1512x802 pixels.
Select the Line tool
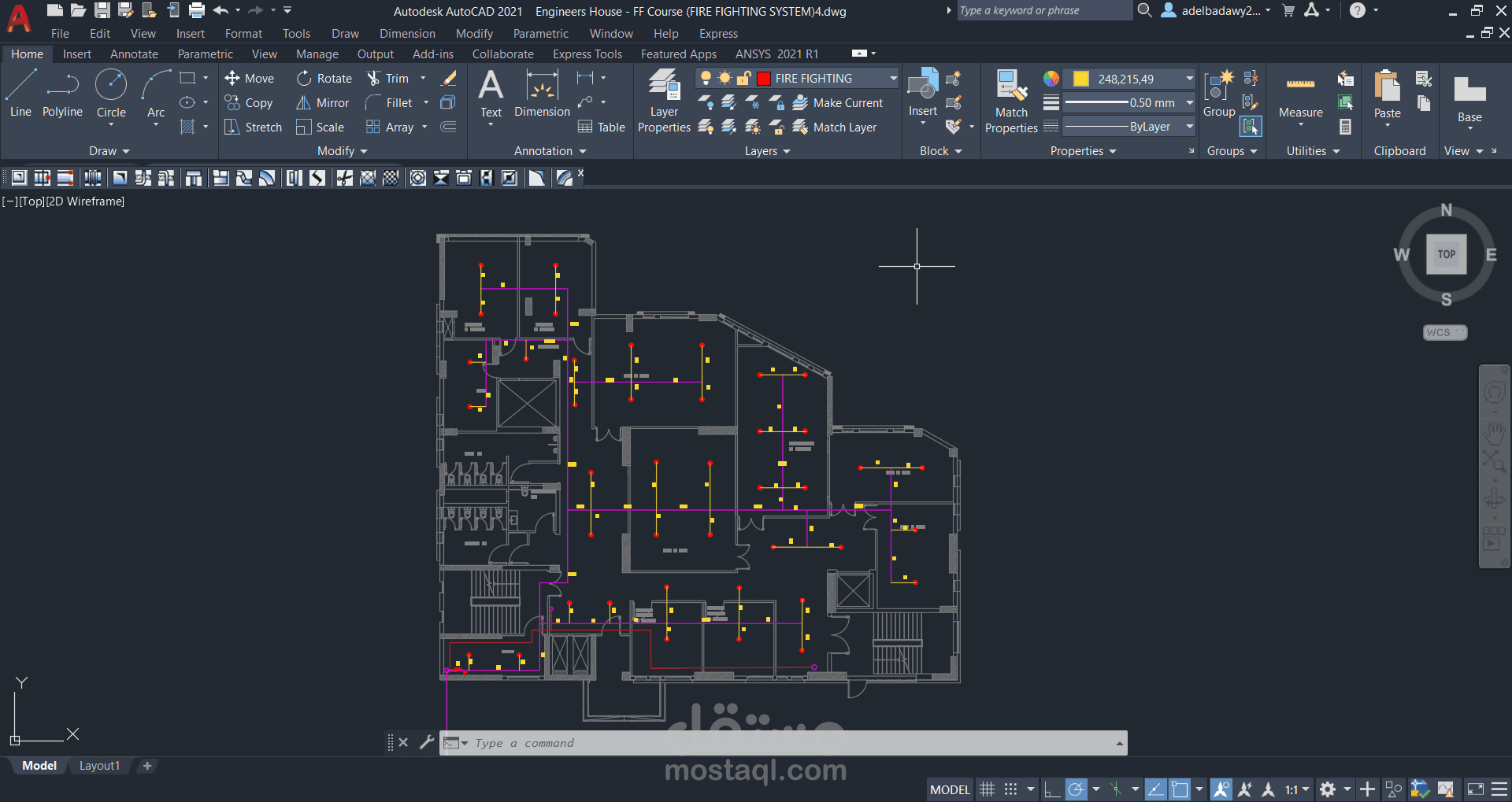20,94
